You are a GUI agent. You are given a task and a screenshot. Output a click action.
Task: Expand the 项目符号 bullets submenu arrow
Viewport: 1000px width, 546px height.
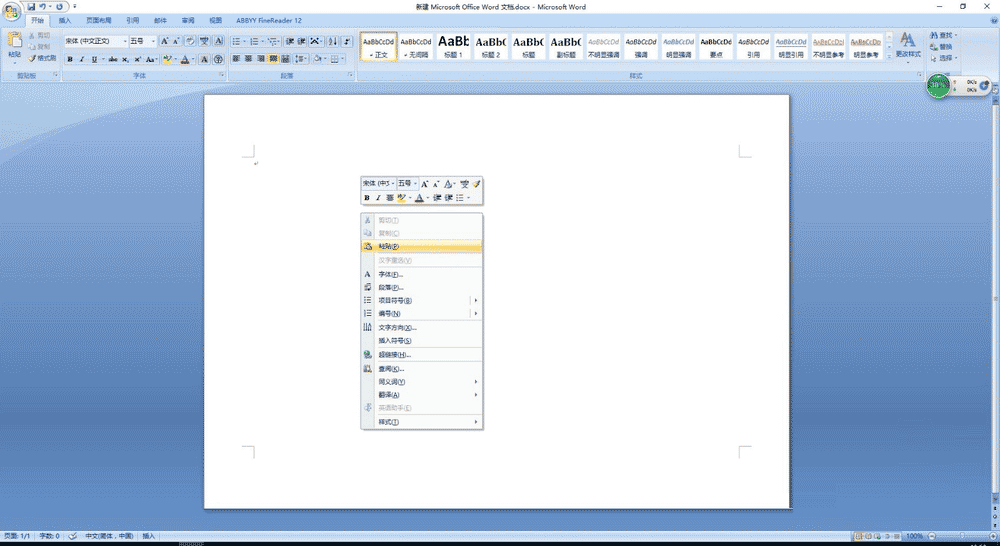tap(475, 301)
